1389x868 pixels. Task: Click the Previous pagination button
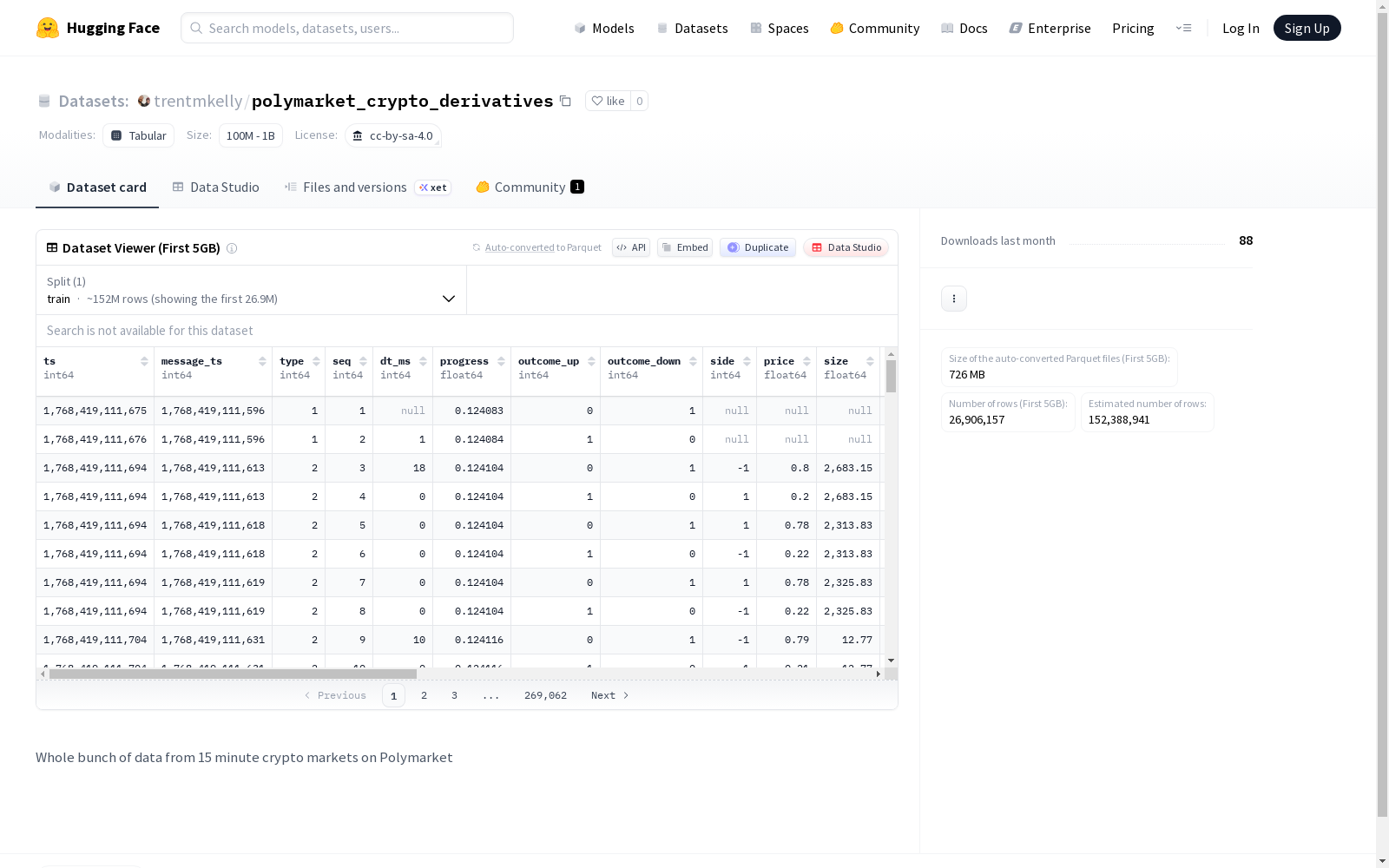[x=335, y=695]
